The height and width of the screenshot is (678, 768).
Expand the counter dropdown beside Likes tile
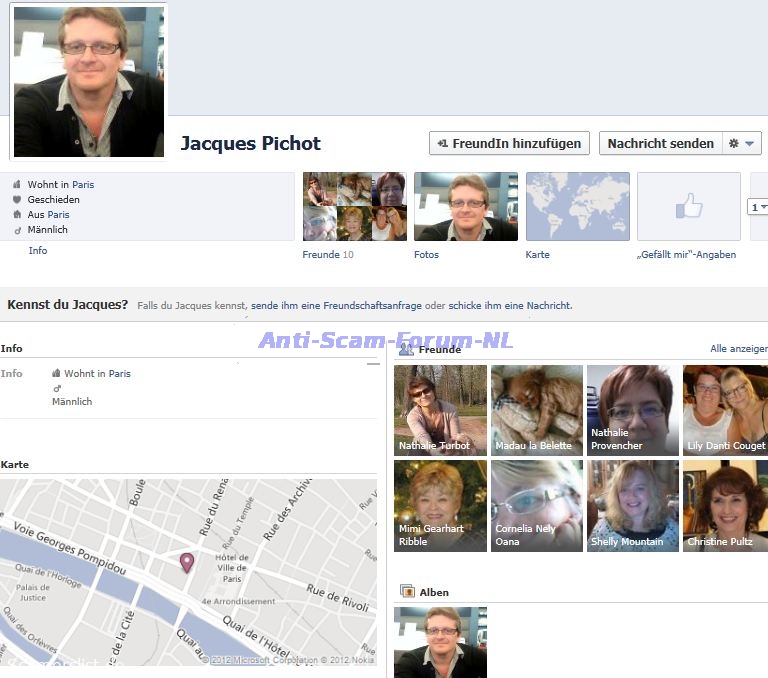point(758,207)
